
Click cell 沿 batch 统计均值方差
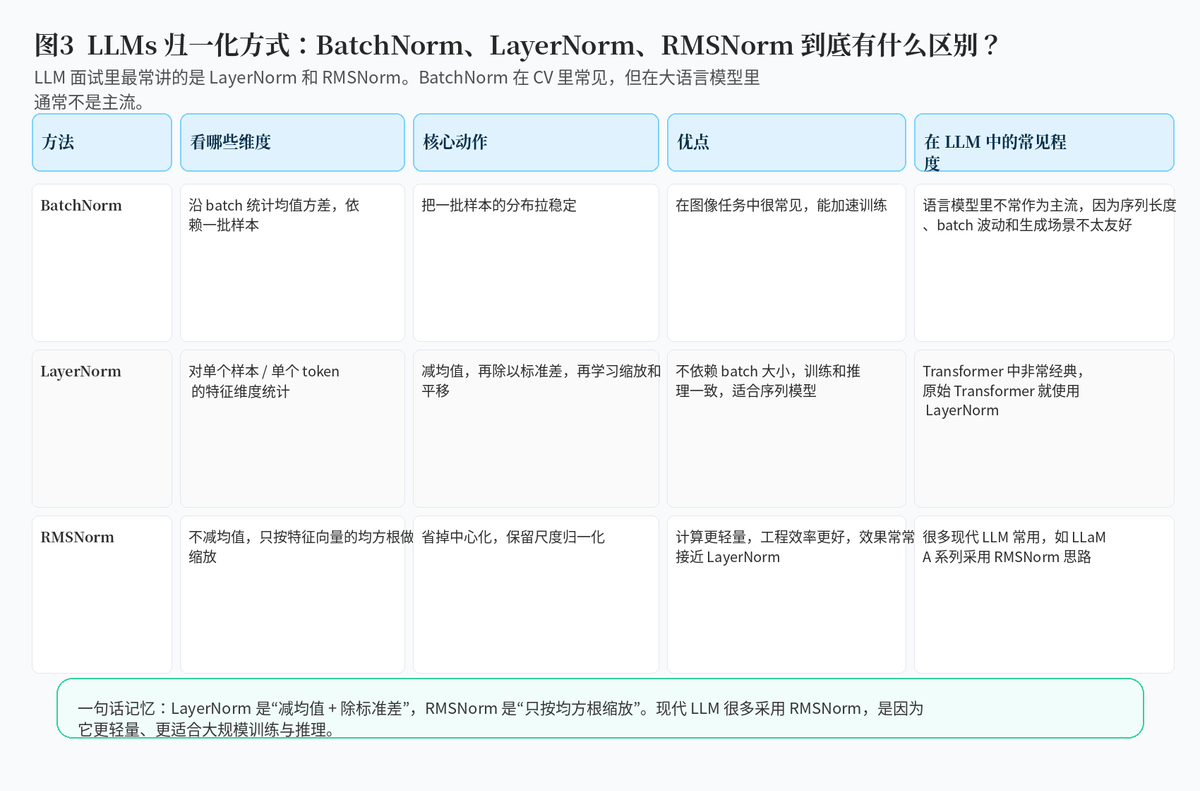click(x=292, y=263)
